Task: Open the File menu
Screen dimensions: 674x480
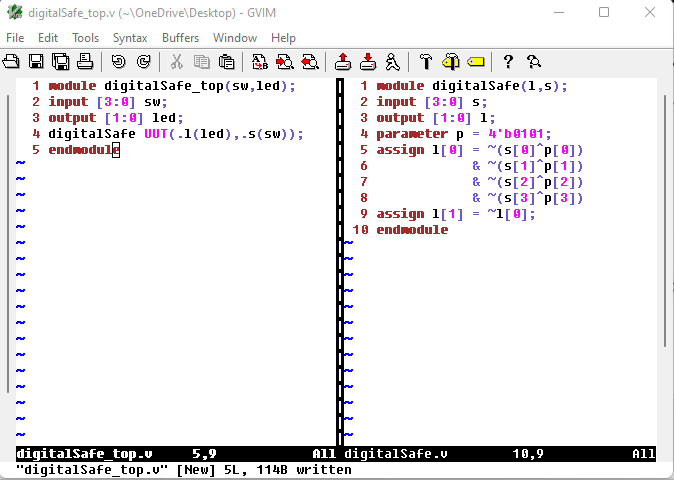Action: [x=15, y=38]
